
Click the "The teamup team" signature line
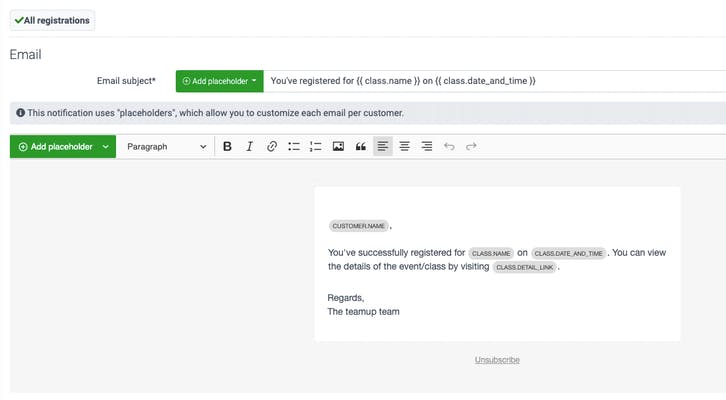click(363, 312)
